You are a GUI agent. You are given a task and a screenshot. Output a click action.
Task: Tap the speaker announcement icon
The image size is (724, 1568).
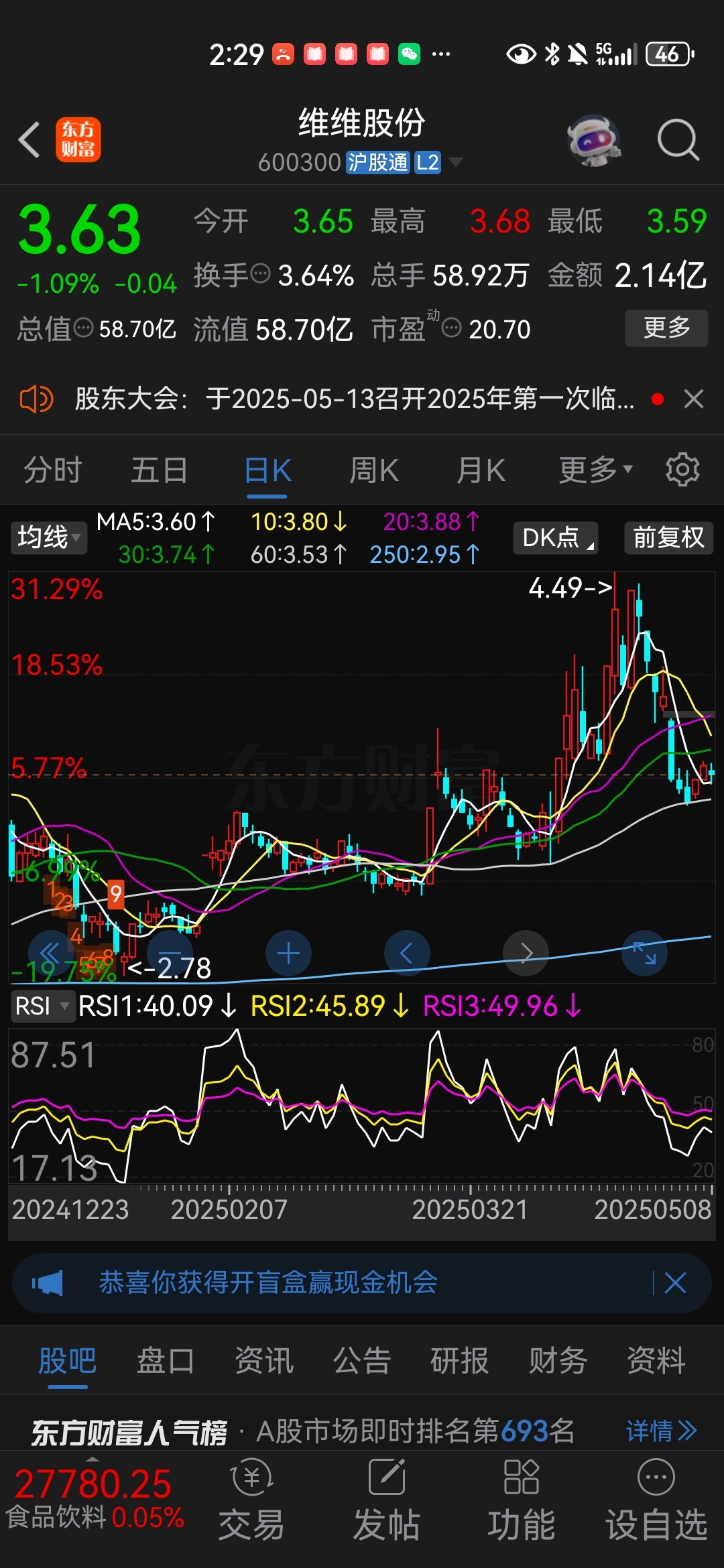pos(36,399)
